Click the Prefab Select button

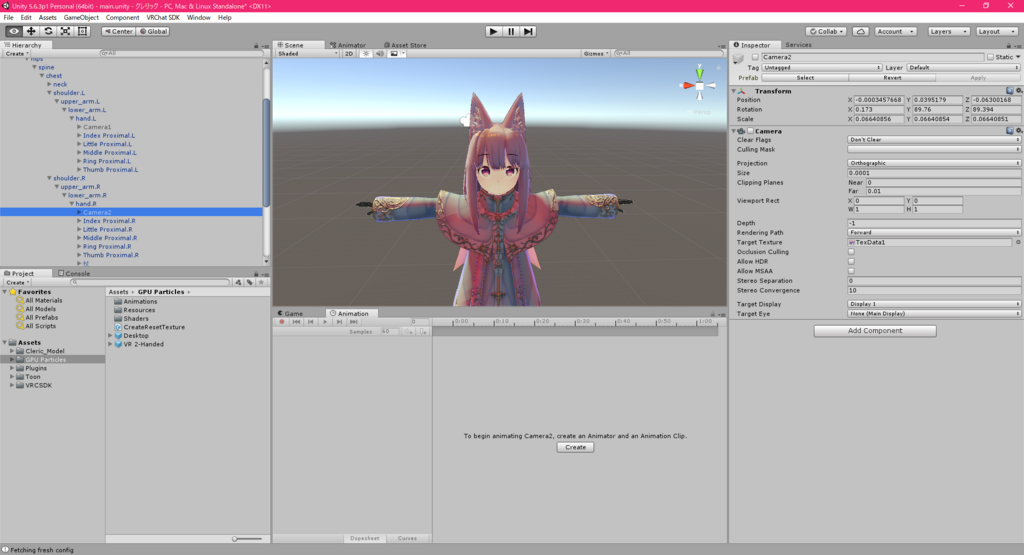coord(805,78)
